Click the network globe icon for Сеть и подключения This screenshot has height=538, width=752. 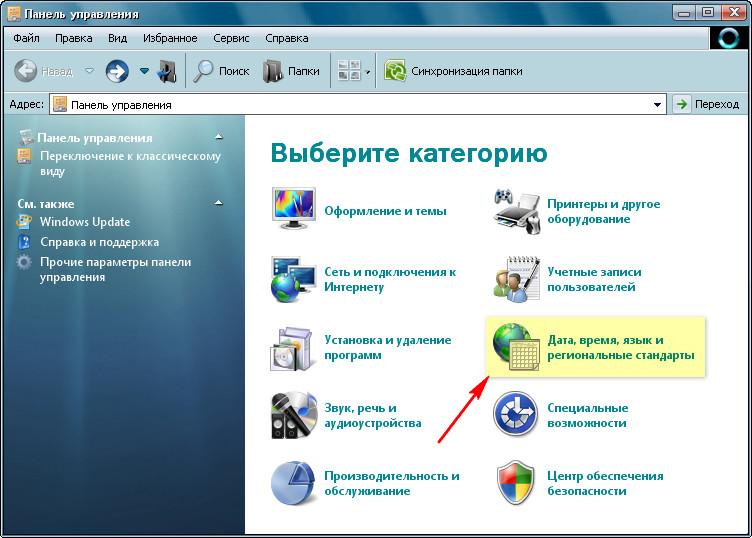(294, 280)
